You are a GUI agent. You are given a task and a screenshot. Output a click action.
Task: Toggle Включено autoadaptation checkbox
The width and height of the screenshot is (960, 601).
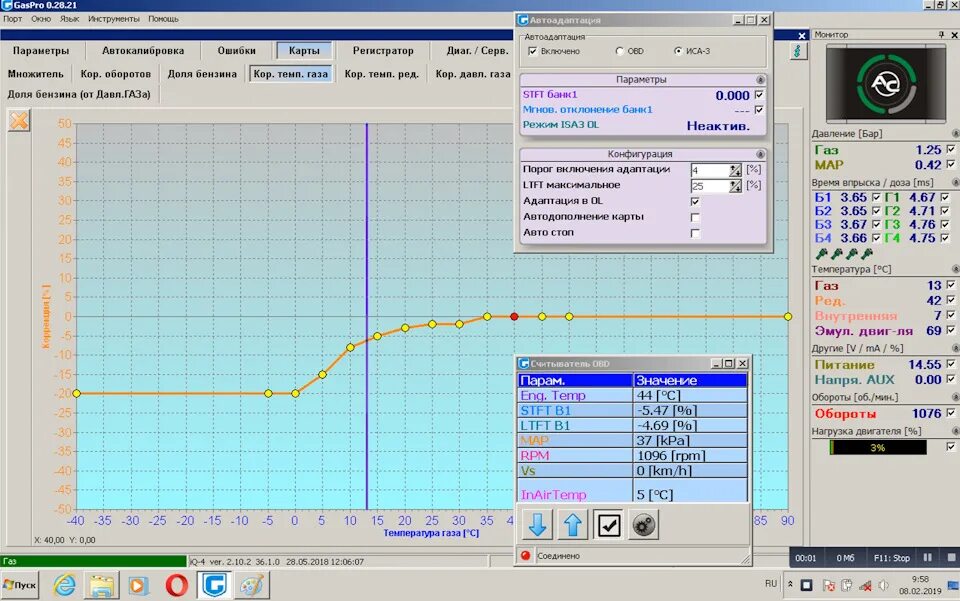(532, 51)
